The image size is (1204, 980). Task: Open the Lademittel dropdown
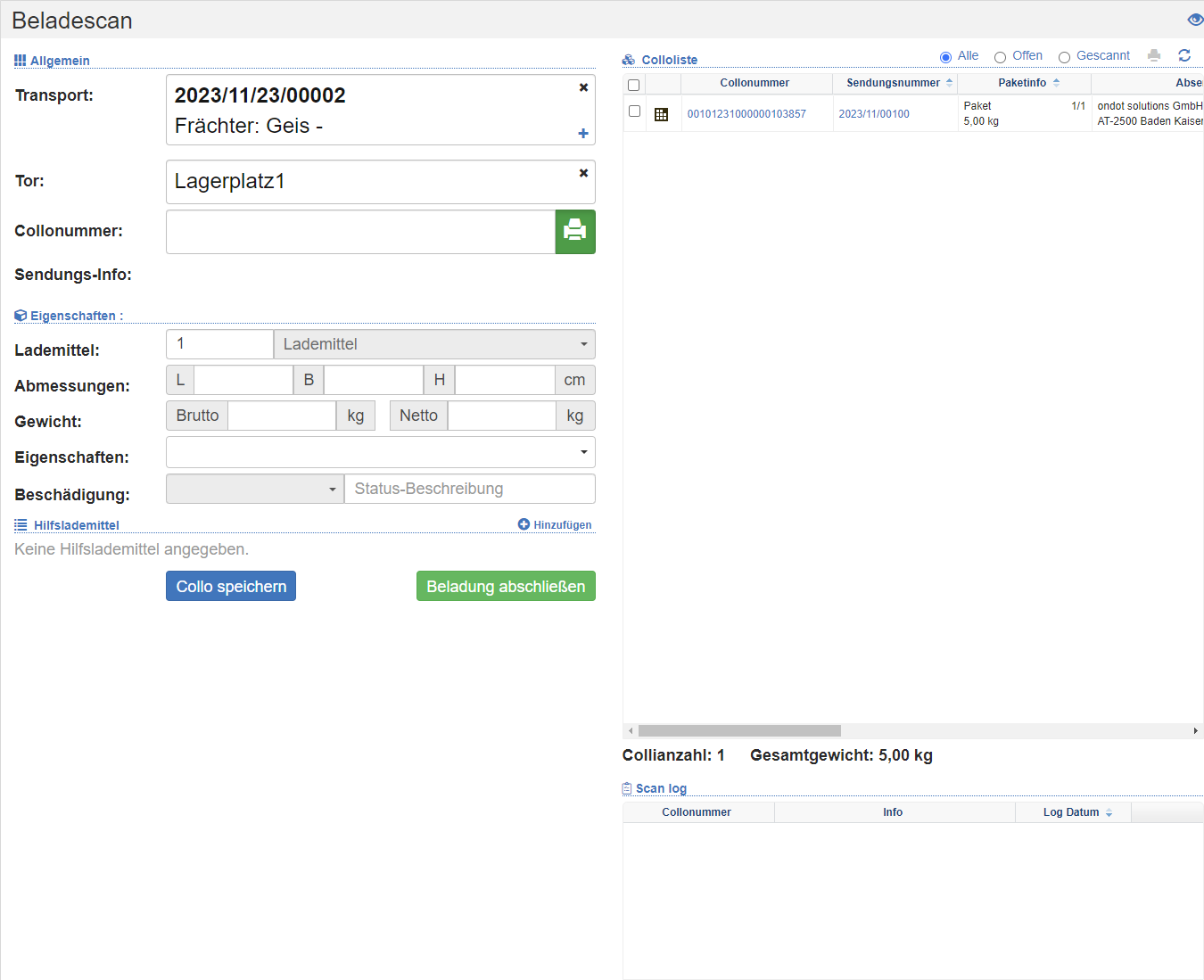pyautogui.click(x=433, y=344)
